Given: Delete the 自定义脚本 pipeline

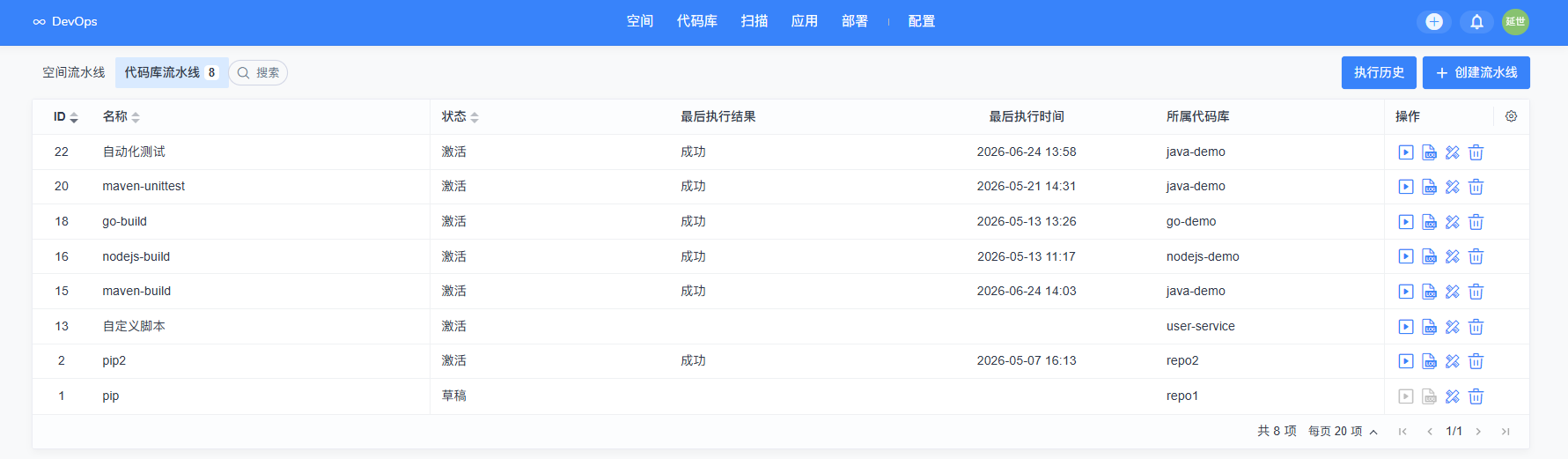Looking at the screenshot, I should tap(1476, 327).
